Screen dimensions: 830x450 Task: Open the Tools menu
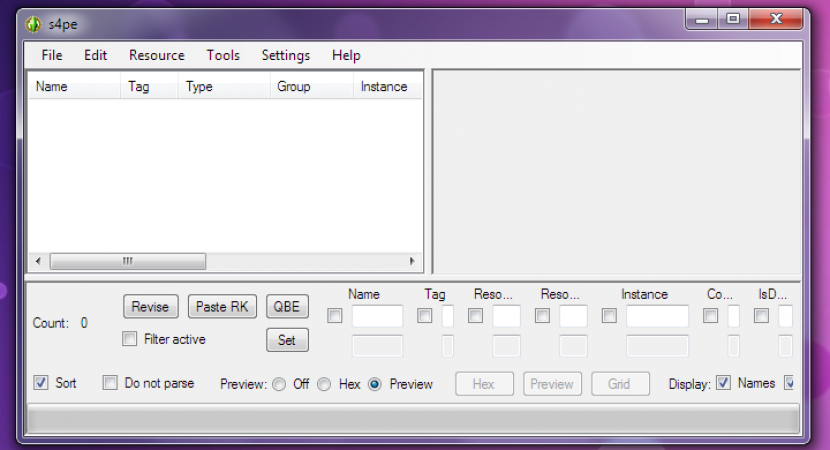[x=223, y=56]
